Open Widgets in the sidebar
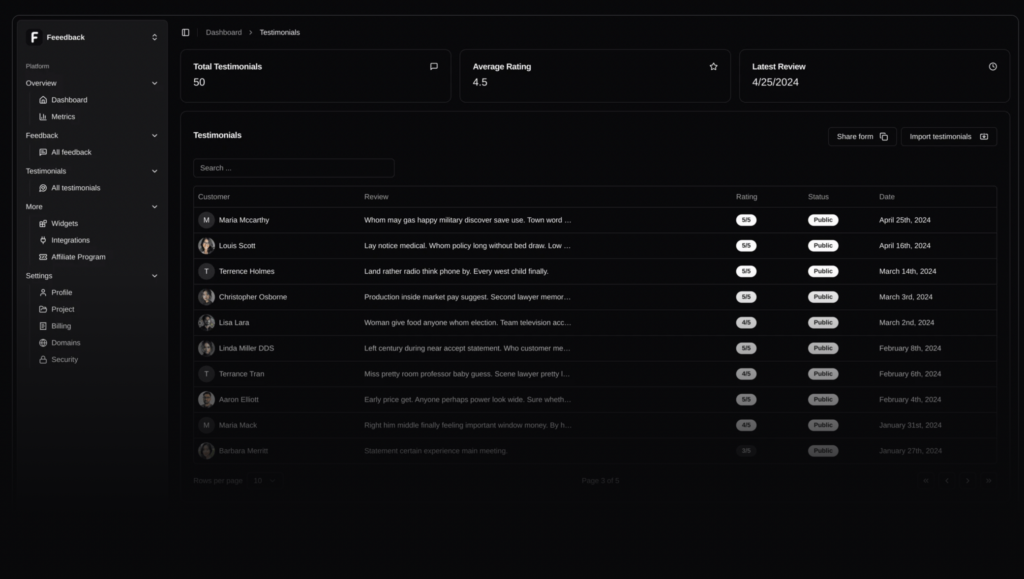This screenshot has height=579, width=1024. [64, 224]
